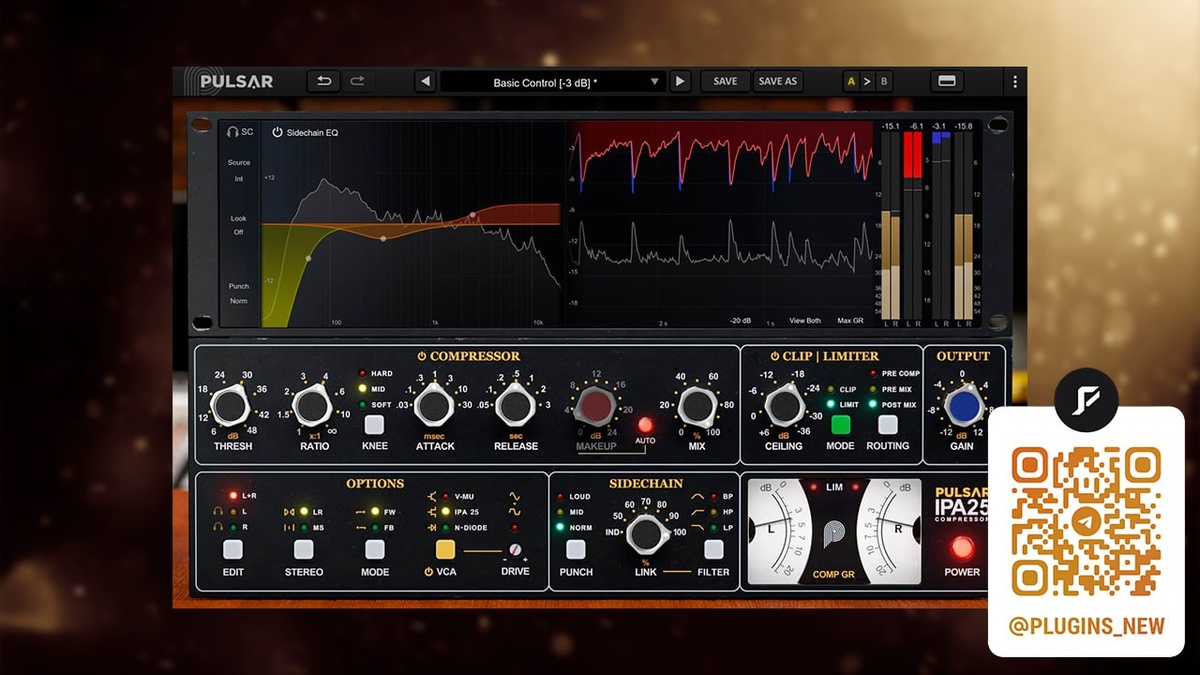
Task: Click the QR code Telegram image
Action: point(1086,521)
